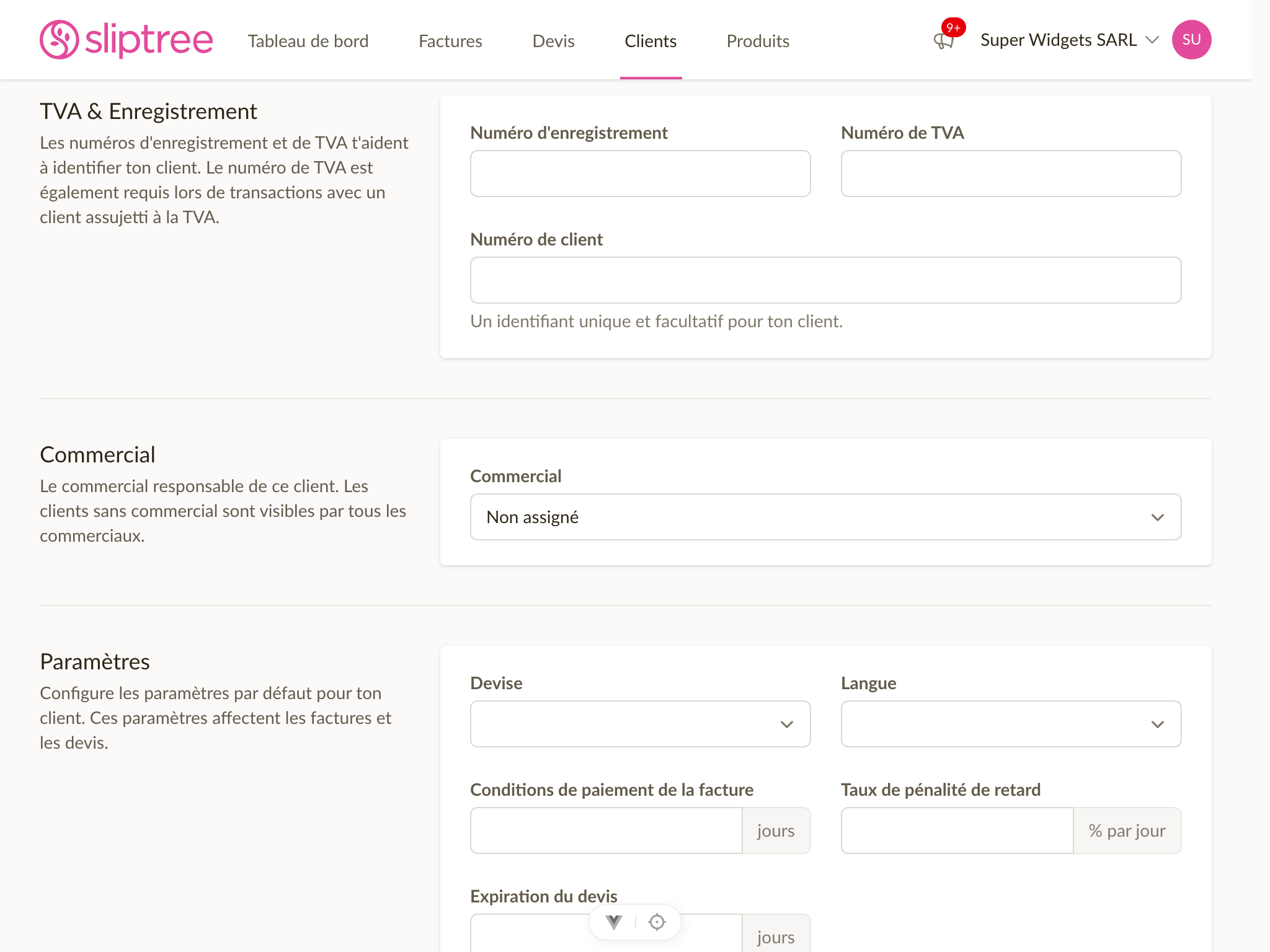
Task: Click the Taux de pénalité de retard field
Action: pos(957,831)
